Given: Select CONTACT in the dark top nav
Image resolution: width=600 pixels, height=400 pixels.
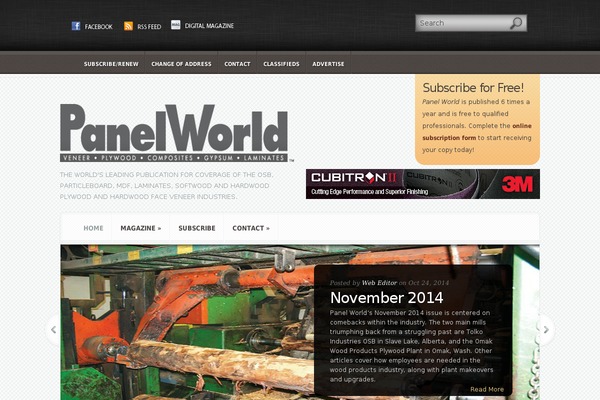Looking at the screenshot, I should [x=237, y=64].
